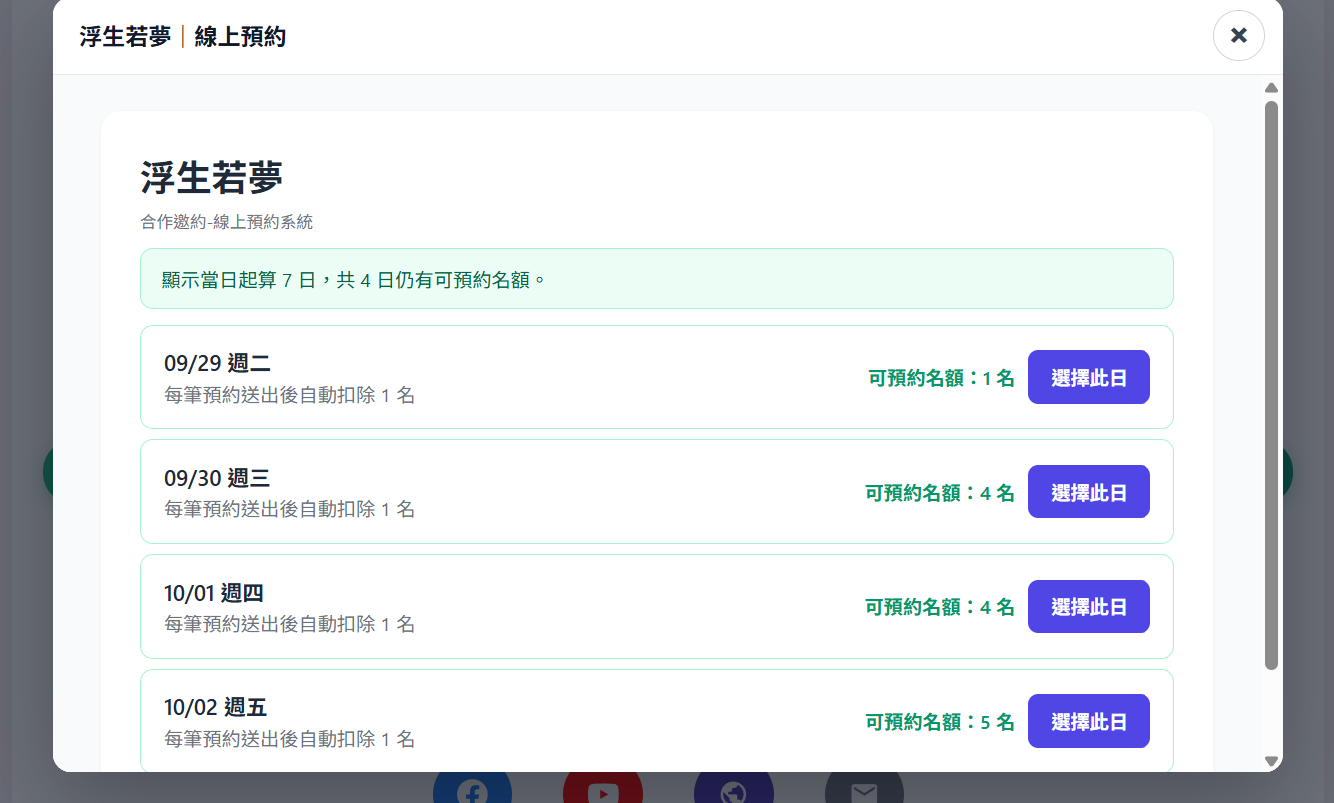The image size is (1334, 803).
Task: Choose 選擇此日 for 10/01 週四
Action: (1089, 607)
